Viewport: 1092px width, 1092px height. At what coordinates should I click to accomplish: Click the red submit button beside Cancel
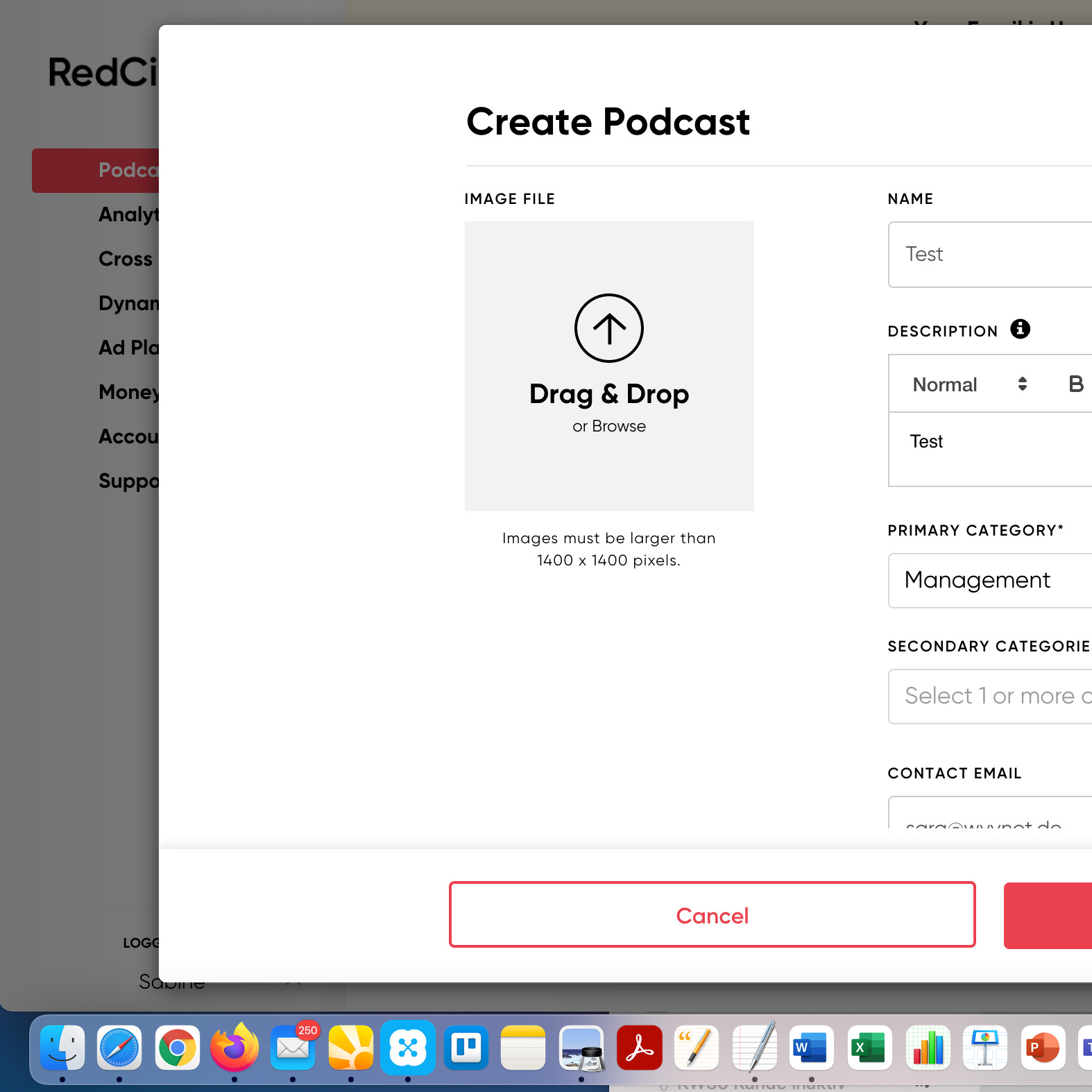click(x=1048, y=915)
